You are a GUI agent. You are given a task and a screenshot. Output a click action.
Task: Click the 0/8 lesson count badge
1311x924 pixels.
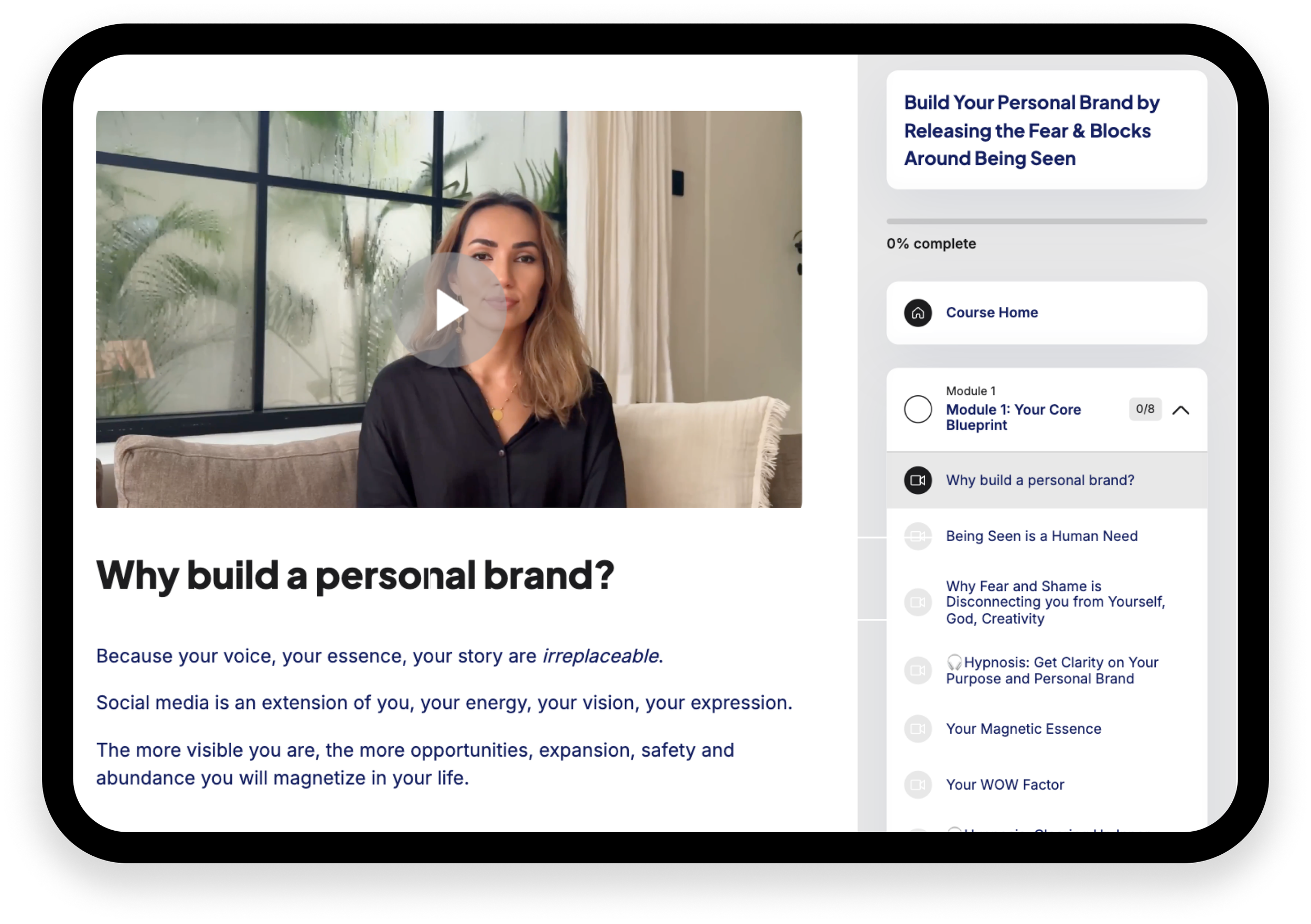tap(1145, 409)
